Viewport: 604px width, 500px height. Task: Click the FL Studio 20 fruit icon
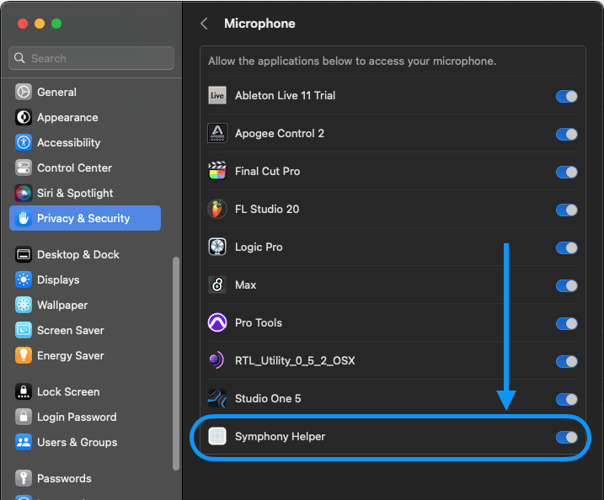tap(217, 209)
